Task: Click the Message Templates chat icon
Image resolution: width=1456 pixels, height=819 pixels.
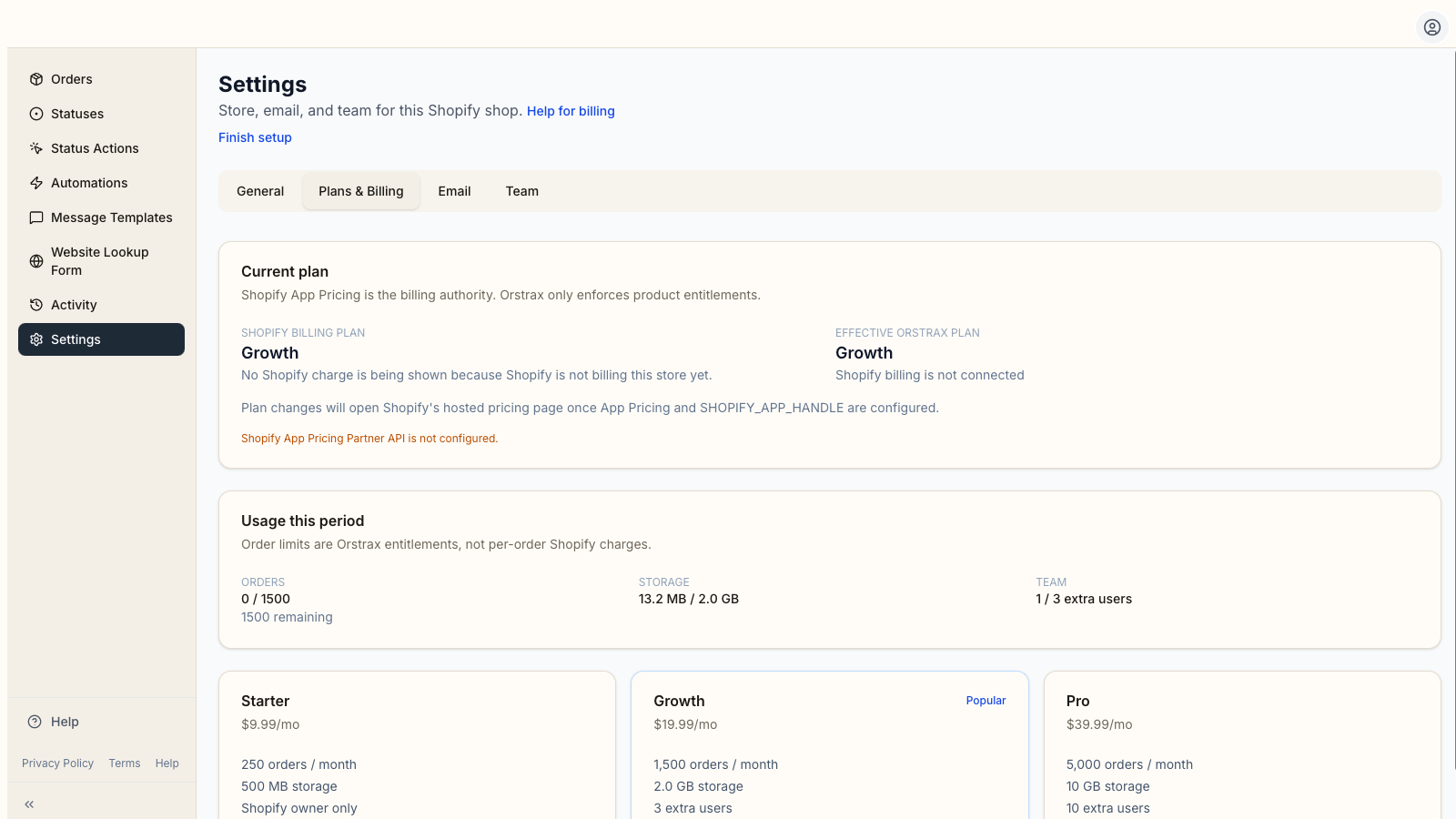Action: pos(36,217)
